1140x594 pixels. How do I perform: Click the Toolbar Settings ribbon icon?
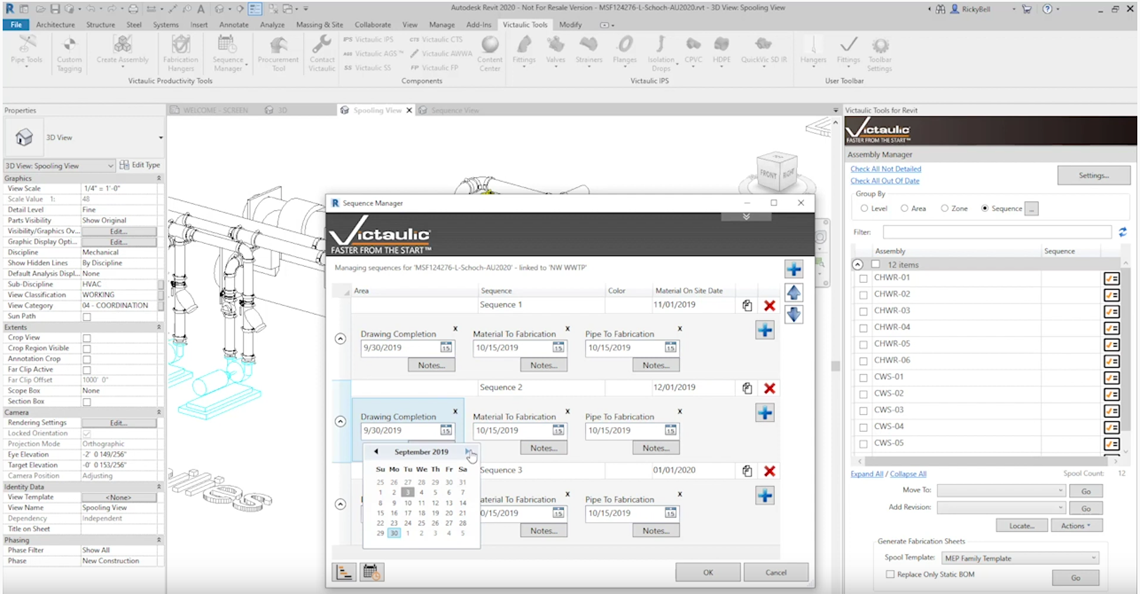coord(880,52)
